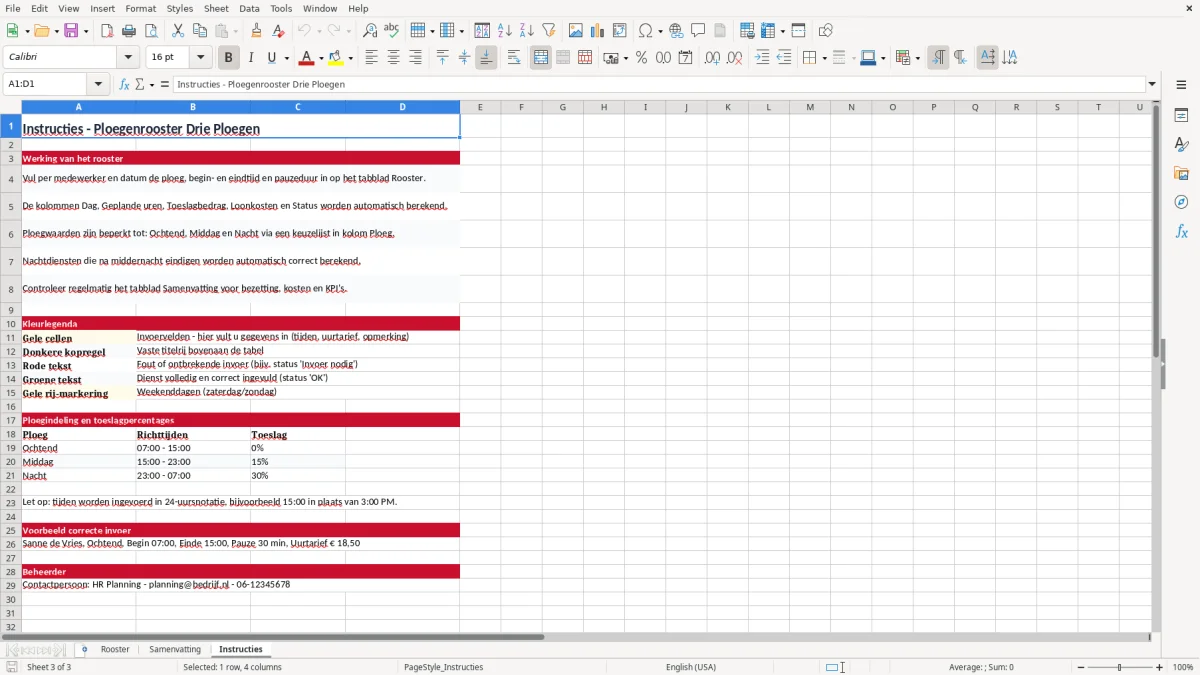Image resolution: width=1200 pixels, height=675 pixels.
Task: Click Export as PDF icon
Action: click(107, 31)
